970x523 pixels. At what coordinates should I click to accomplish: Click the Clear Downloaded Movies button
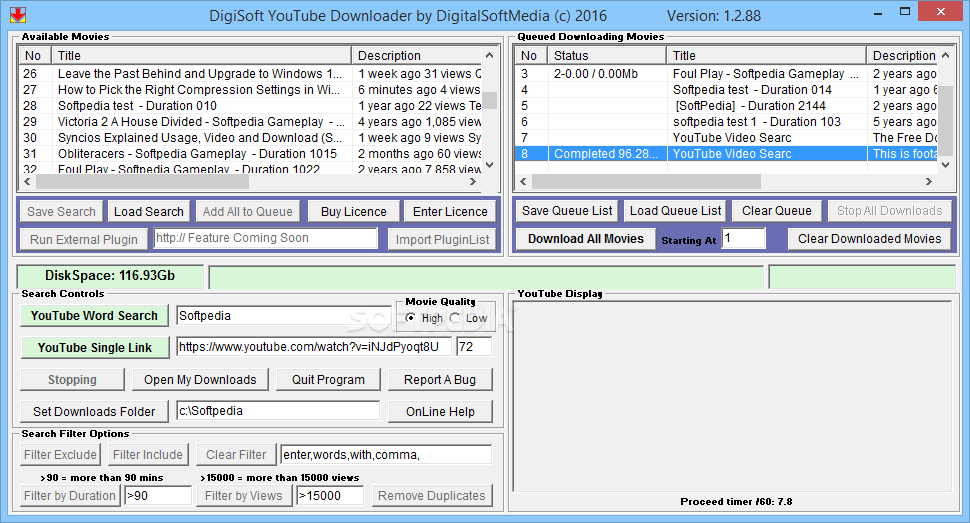(869, 239)
